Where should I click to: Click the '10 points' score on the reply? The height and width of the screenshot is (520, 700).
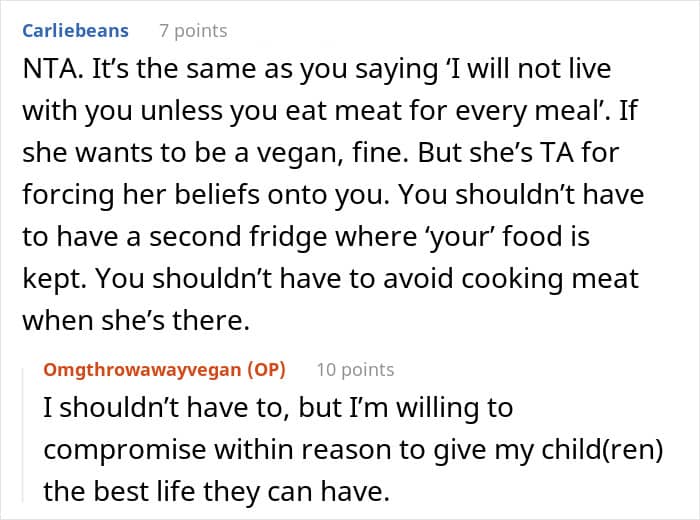355,369
